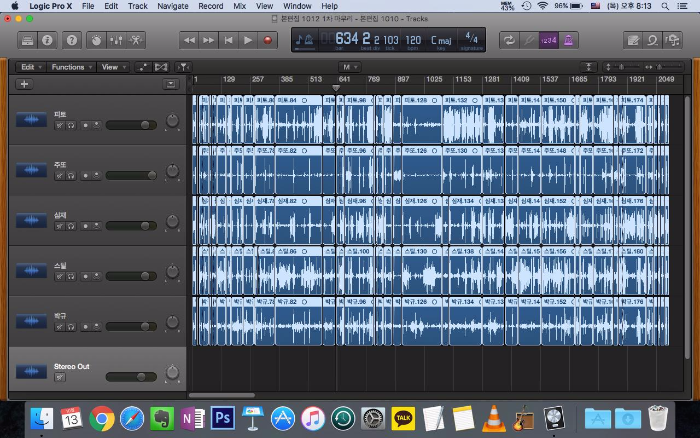Viewport: 700px width, 438px height.
Task: Click the pan knob on 주또 track
Action: [172, 171]
